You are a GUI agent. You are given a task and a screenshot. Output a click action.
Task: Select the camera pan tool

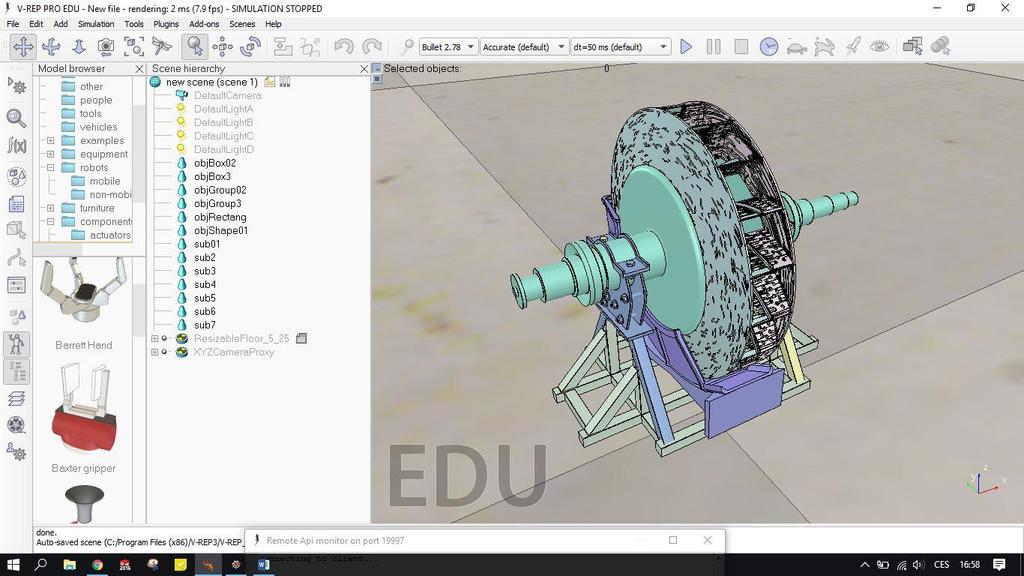click(23, 46)
